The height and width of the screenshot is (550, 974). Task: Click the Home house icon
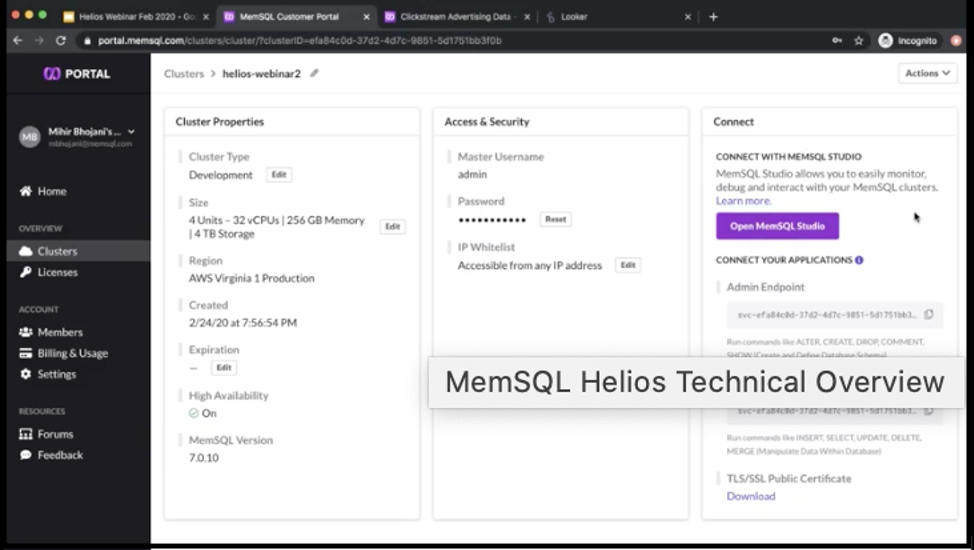coord(25,191)
